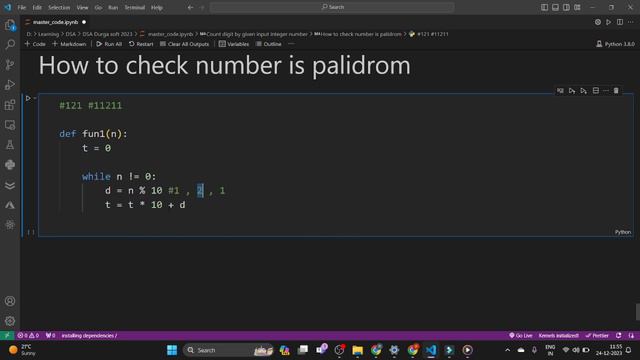The height and width of the screenshot is (360, 640).
Task: Click the run play icon in editor actions
Action: [609, 22]
